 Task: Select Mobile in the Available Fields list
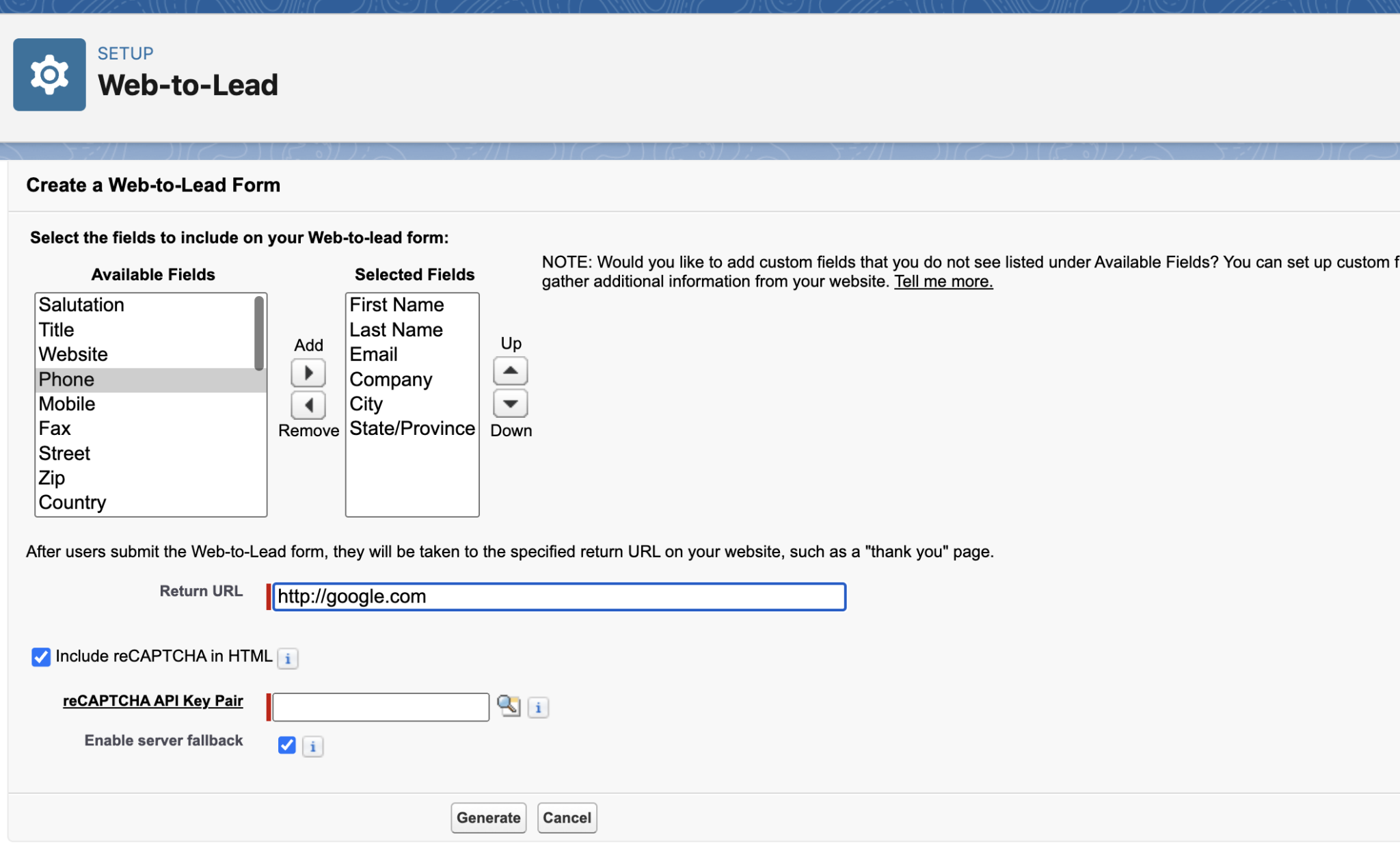(66, 403)
